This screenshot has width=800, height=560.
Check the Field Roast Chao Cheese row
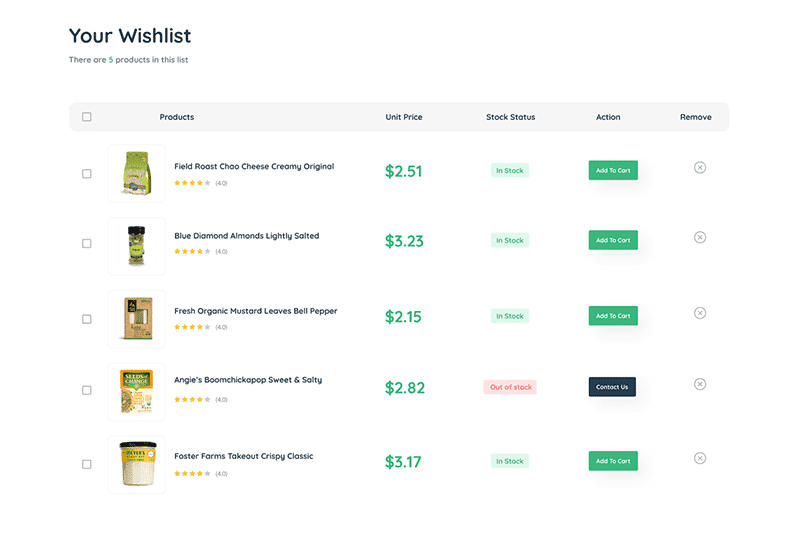click(x=87, y=174)
